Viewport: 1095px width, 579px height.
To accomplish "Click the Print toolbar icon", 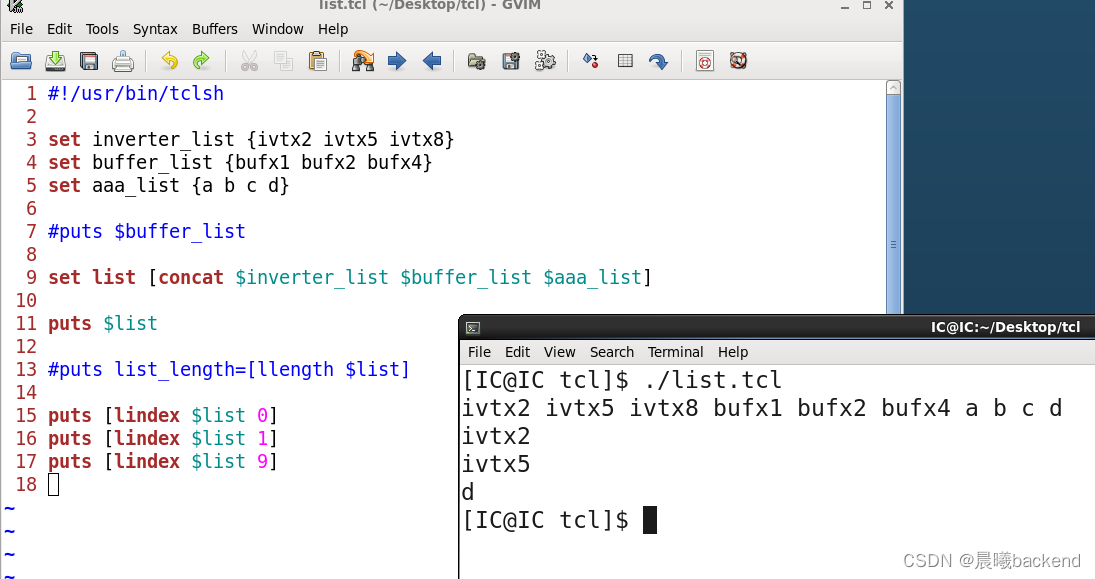I will (x=123, y=61).
